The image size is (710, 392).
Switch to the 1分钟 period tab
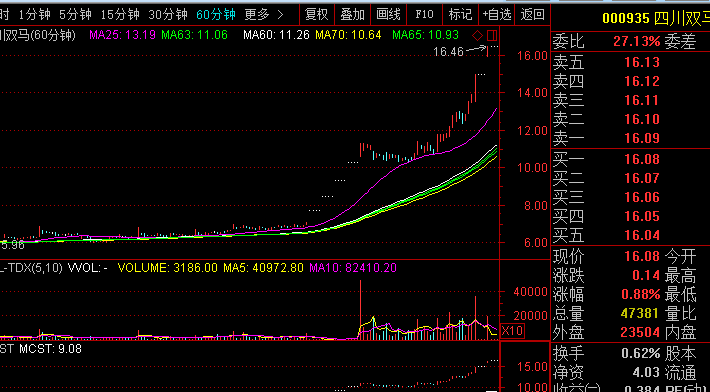coord(34,15)
